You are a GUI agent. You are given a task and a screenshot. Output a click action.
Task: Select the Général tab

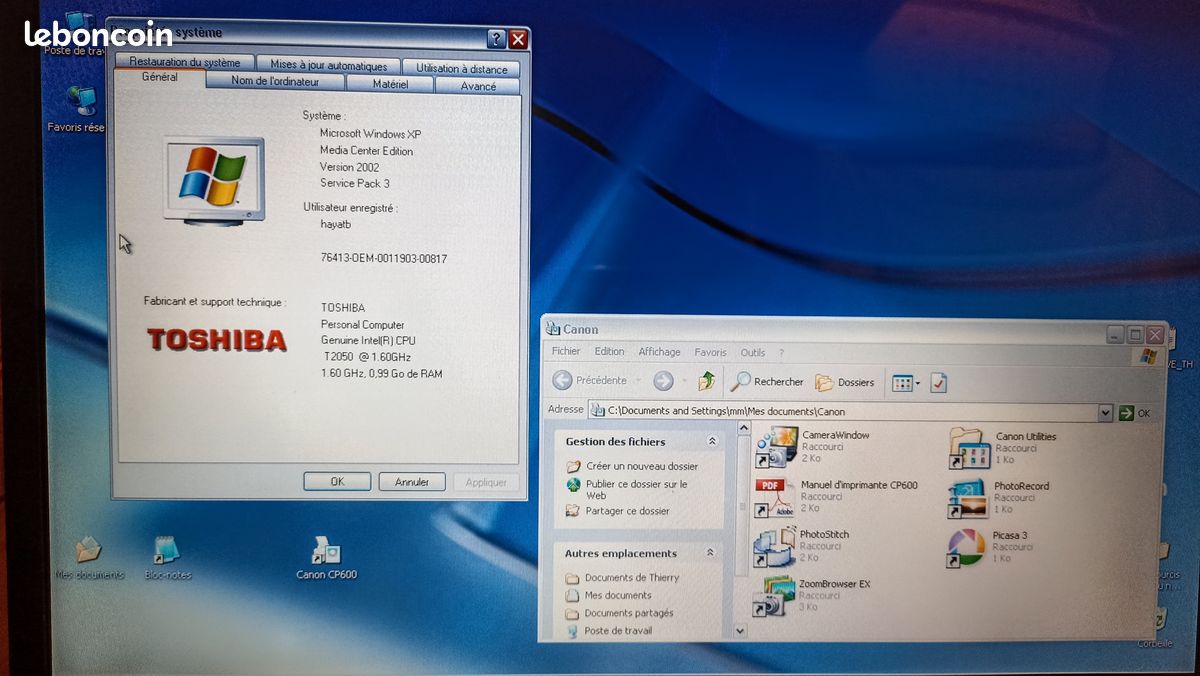click(x=160, y=77)
